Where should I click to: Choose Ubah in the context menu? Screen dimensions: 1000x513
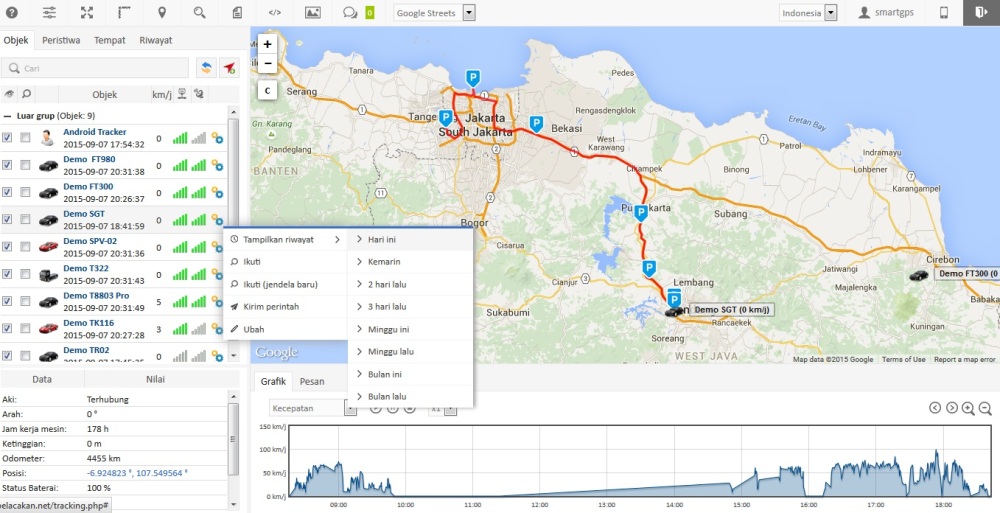tap(285, 329)
